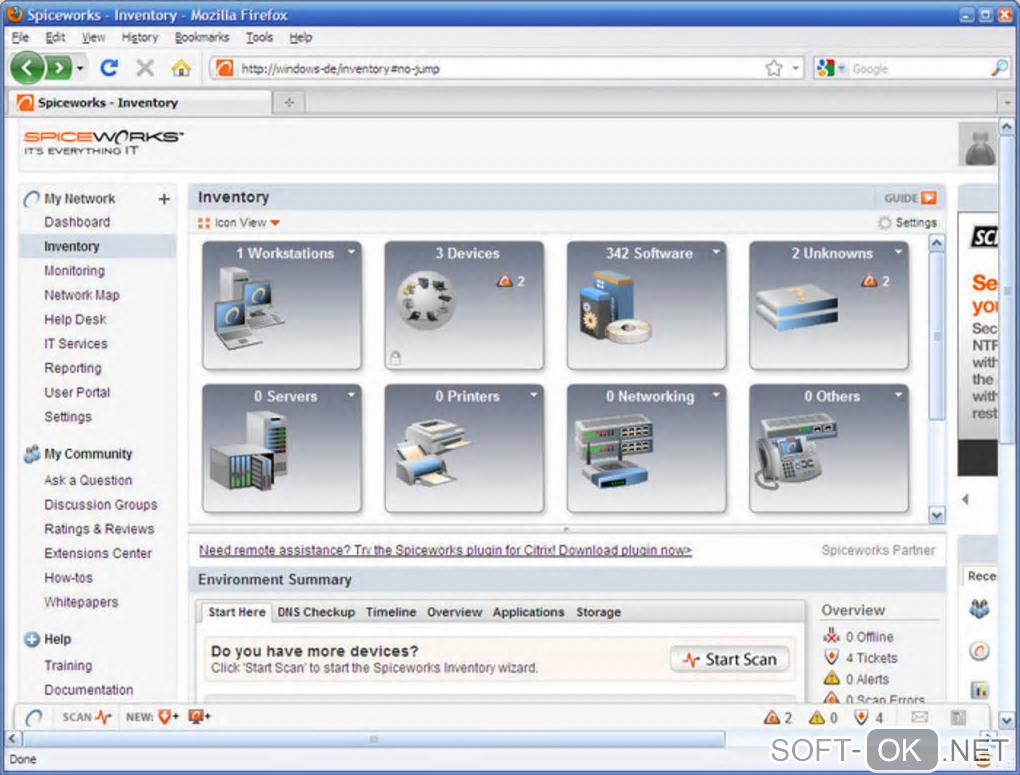
Task: Open the bottom bar mail envelope icon
Action: point(919,717)
